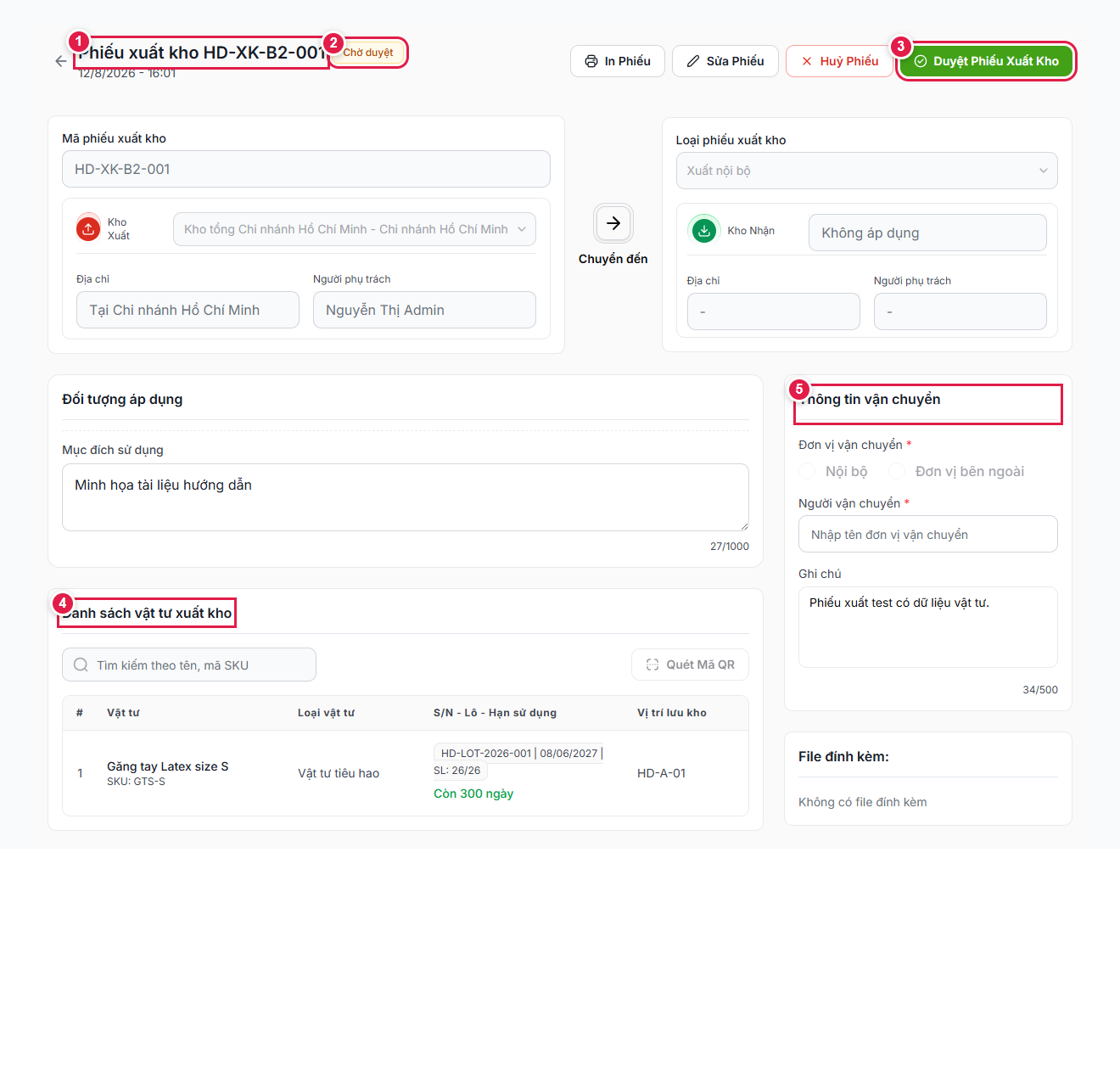The image size is (1120, 1077).
Task: Click the red Kho Xuất upload icon
Action: (x=88, y=229)
